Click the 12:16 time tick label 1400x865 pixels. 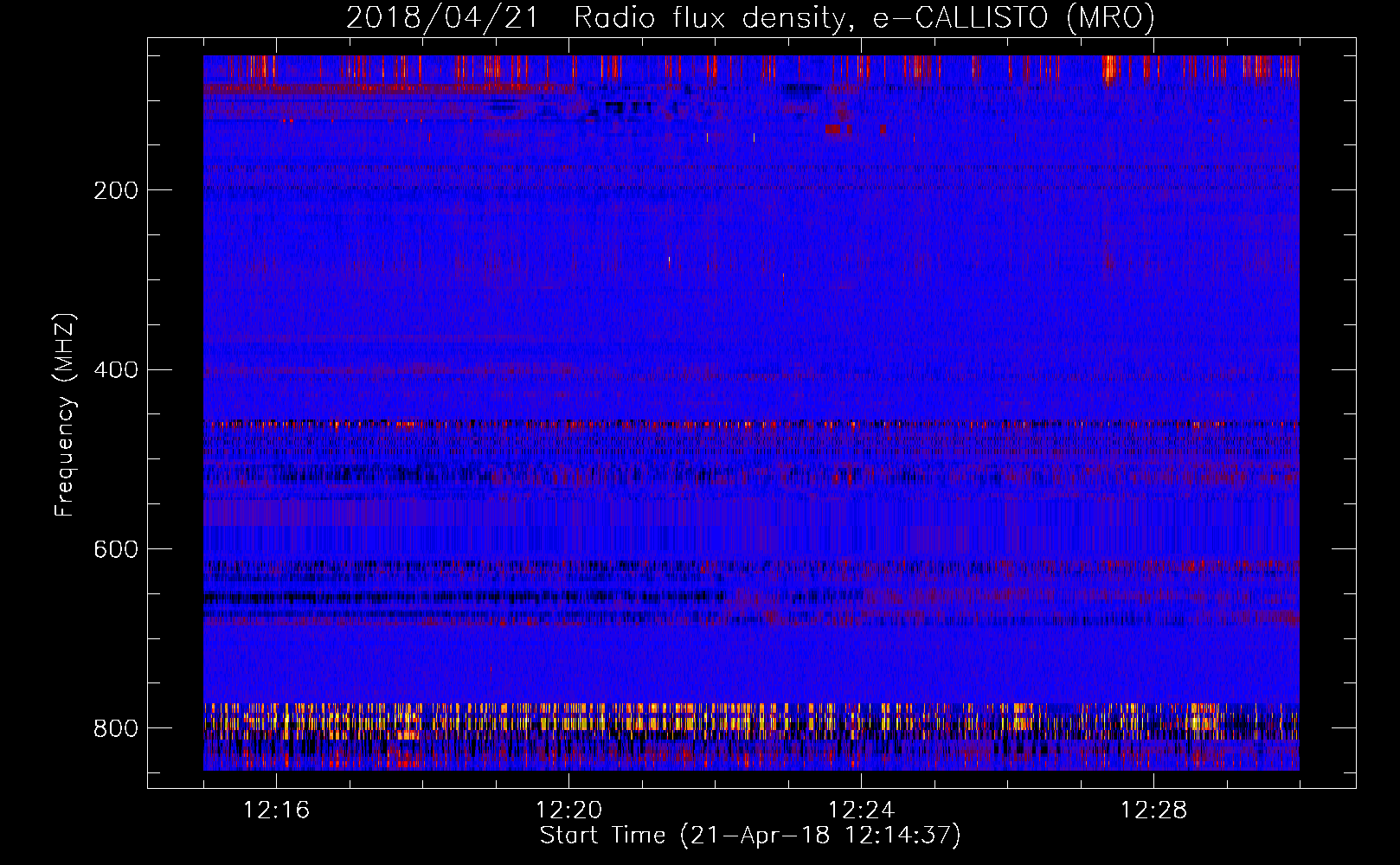coord(276,811)
